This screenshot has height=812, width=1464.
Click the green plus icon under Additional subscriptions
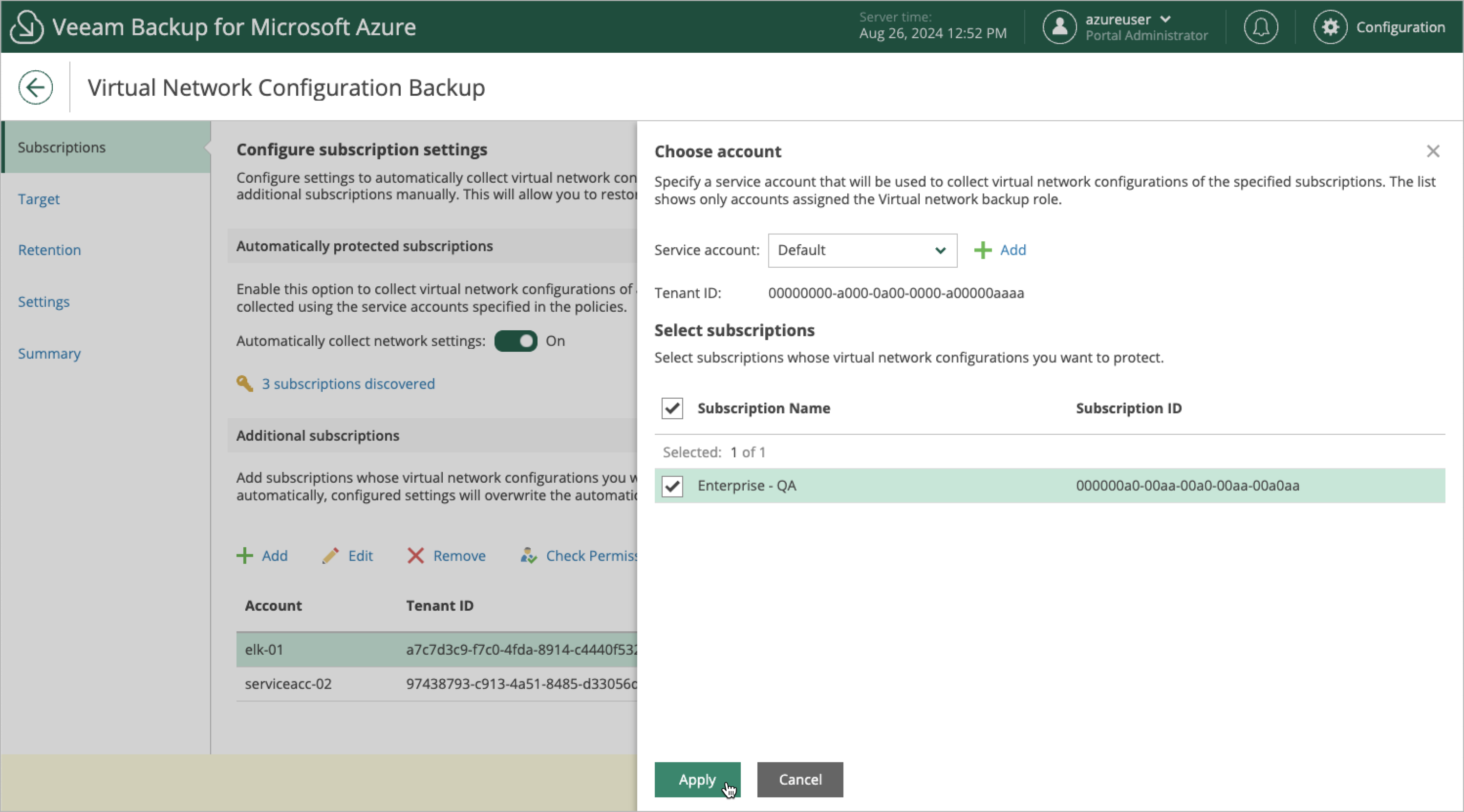pyautogui.click(x=244, y=556)
